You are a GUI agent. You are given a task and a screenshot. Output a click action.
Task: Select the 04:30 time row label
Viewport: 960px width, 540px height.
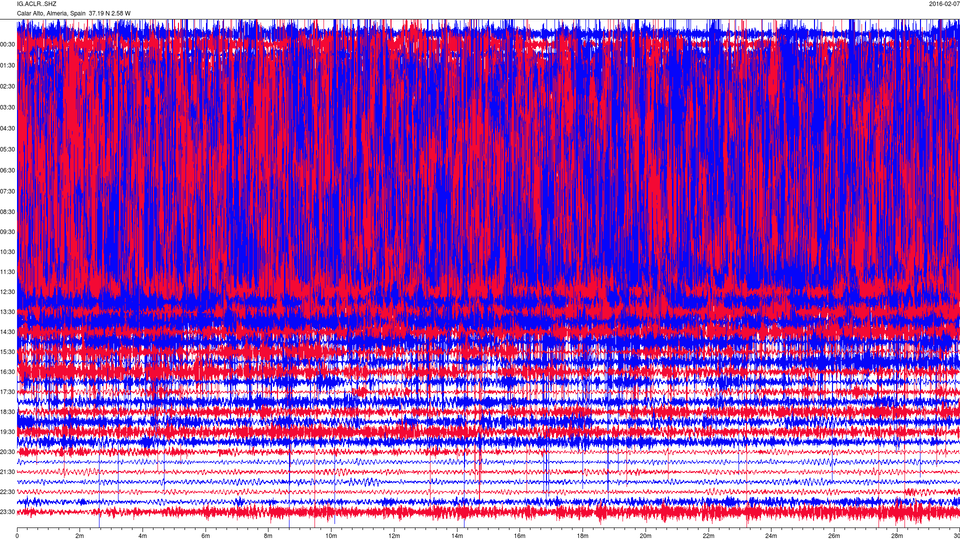(7, 129)
